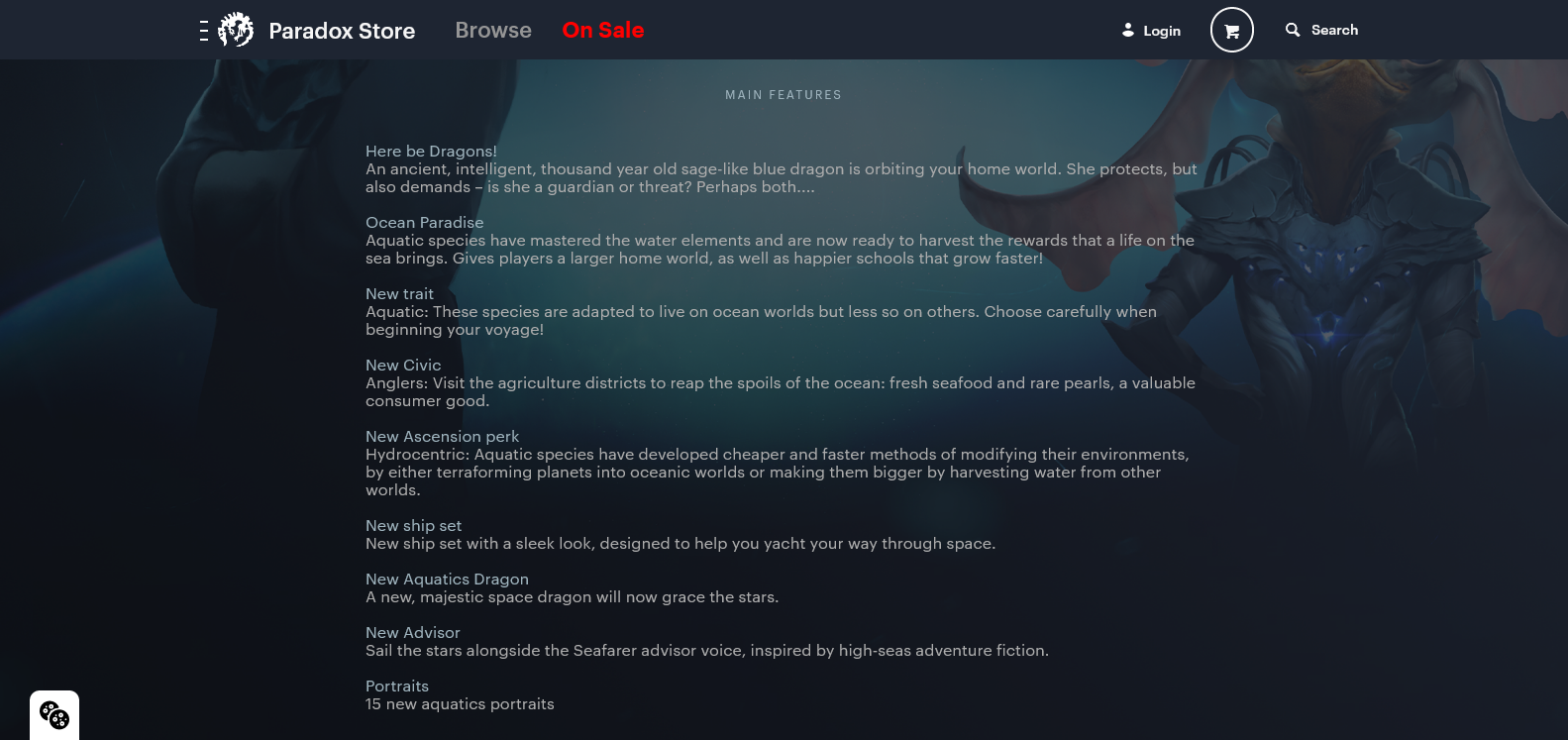Open the On Sale page
This screenshot has width=1568, height=740.
tap(603, 30)
